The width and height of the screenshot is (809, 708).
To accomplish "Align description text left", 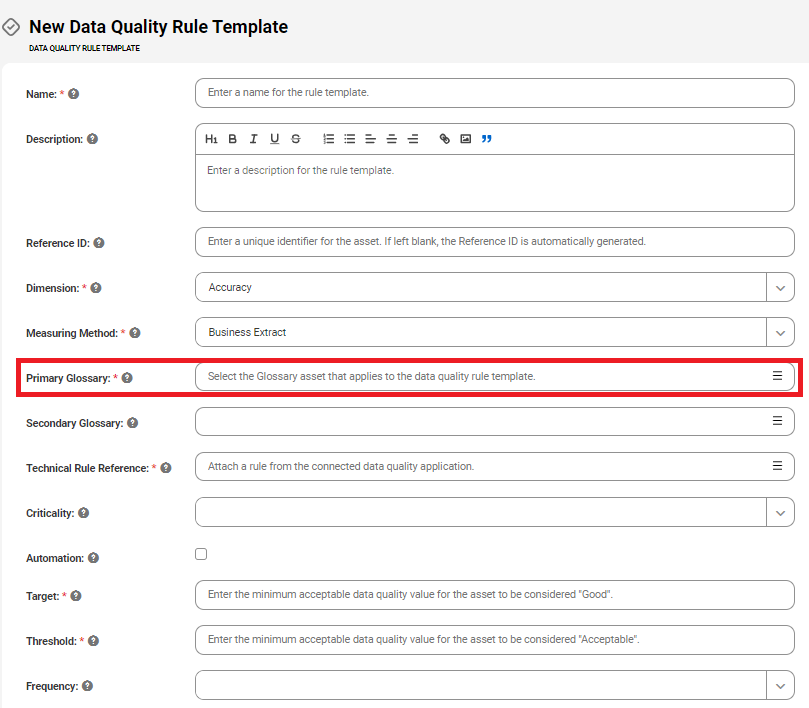I will pos(370,139).
